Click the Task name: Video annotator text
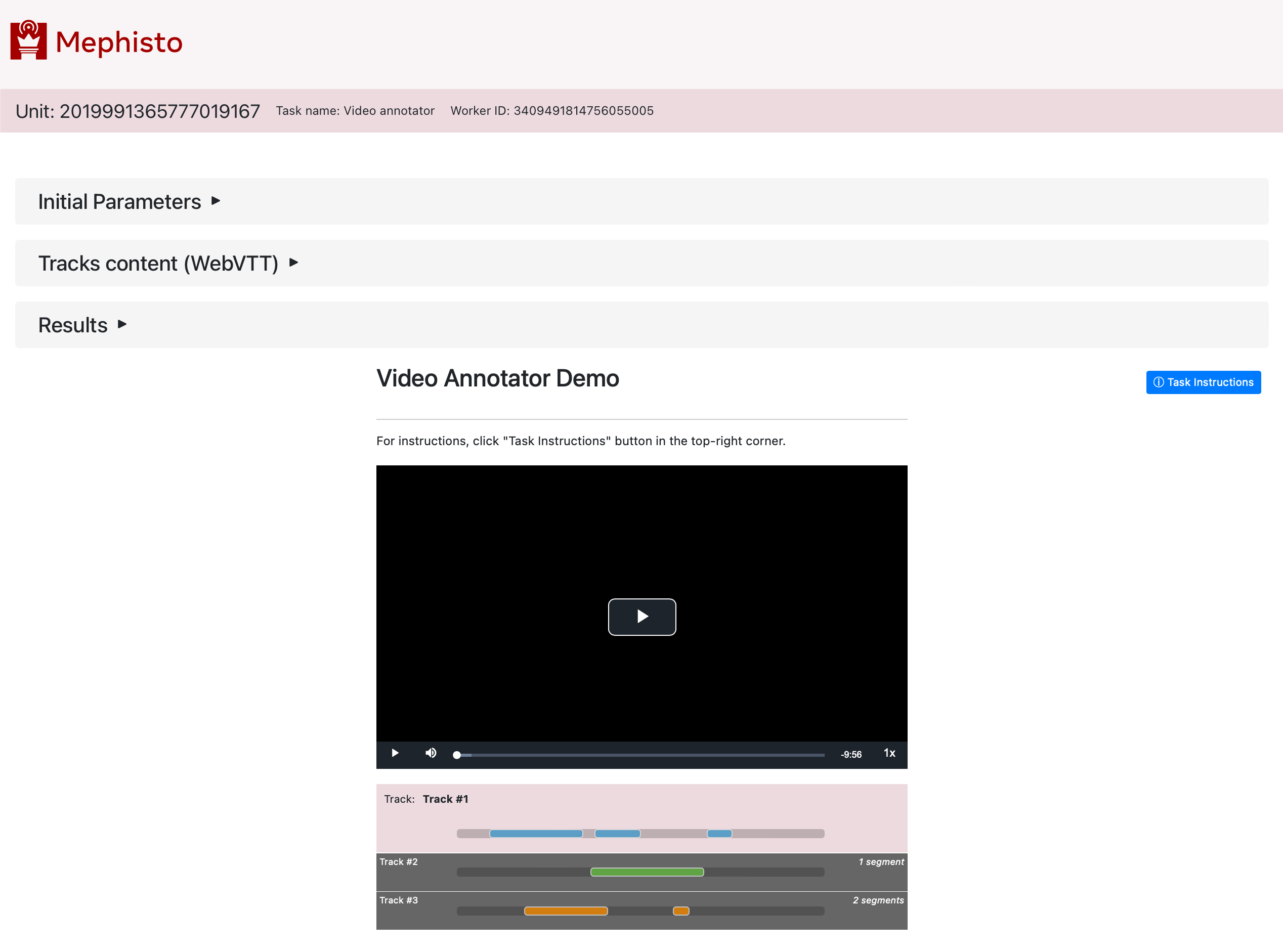 355,111
